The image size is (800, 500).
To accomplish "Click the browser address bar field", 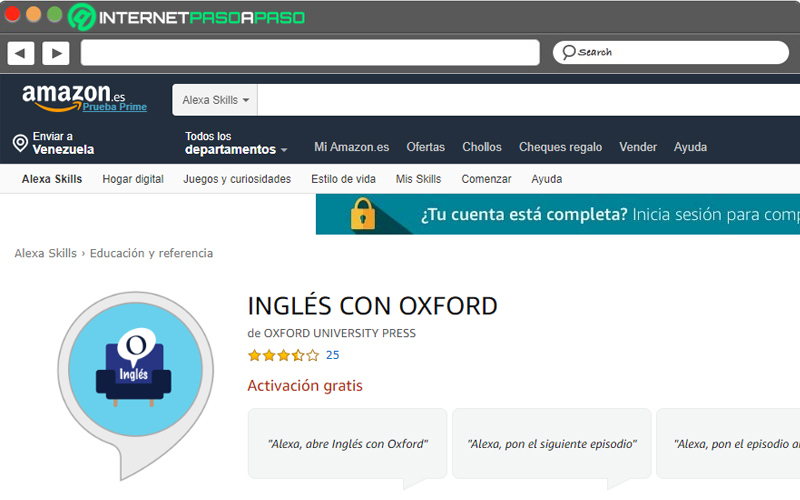I will 310,52.
